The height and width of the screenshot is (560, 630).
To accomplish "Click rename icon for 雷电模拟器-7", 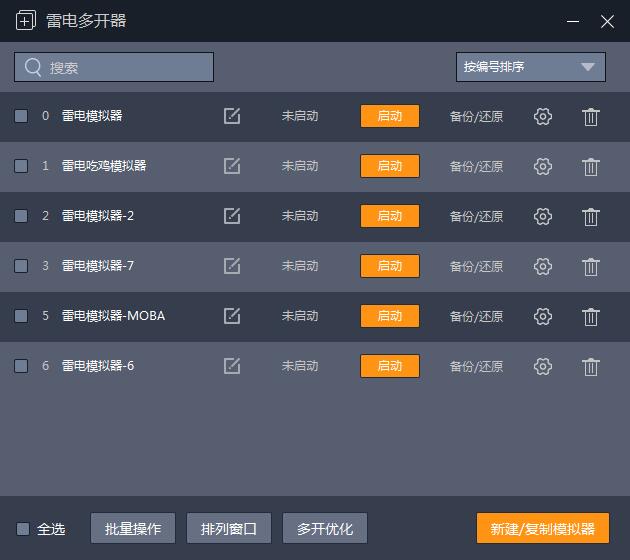I will coord(232,266).
